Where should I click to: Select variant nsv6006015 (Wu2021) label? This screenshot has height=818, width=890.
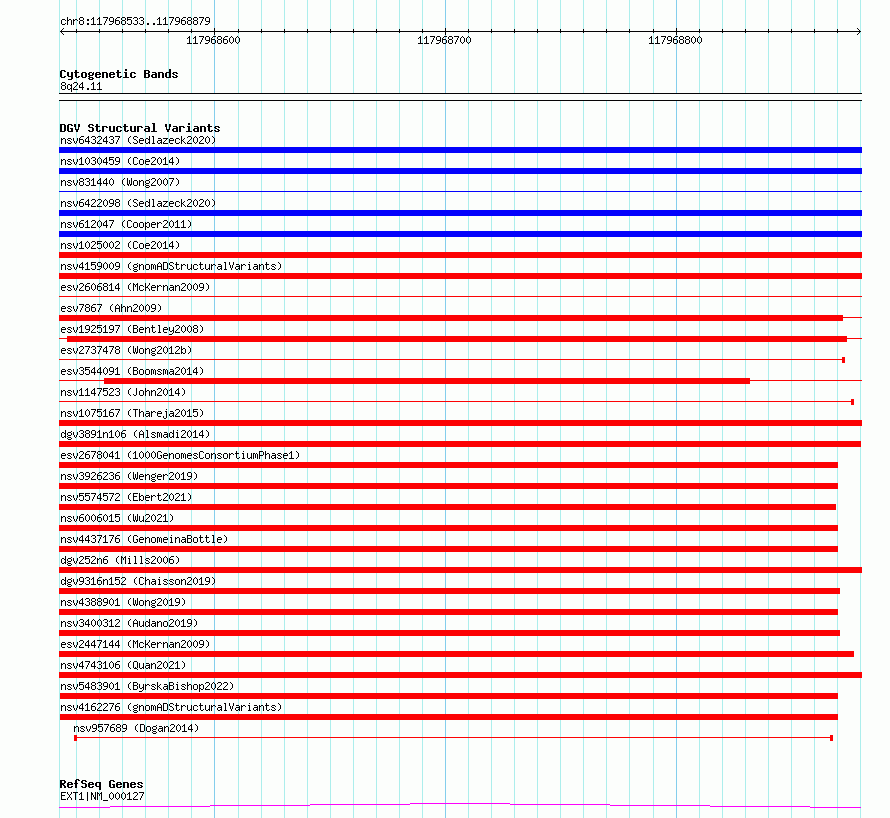coord(117,518)
